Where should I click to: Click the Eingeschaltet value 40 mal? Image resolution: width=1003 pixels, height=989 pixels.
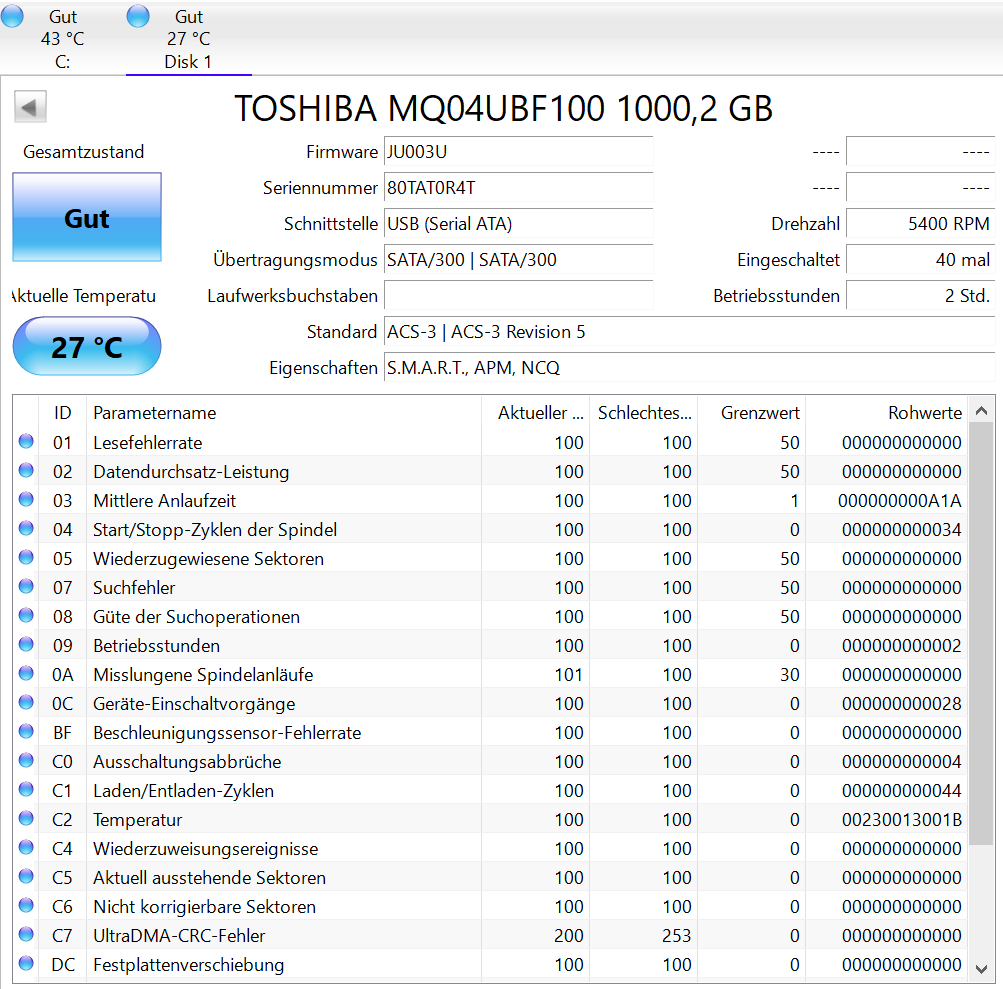coord(920,259)
